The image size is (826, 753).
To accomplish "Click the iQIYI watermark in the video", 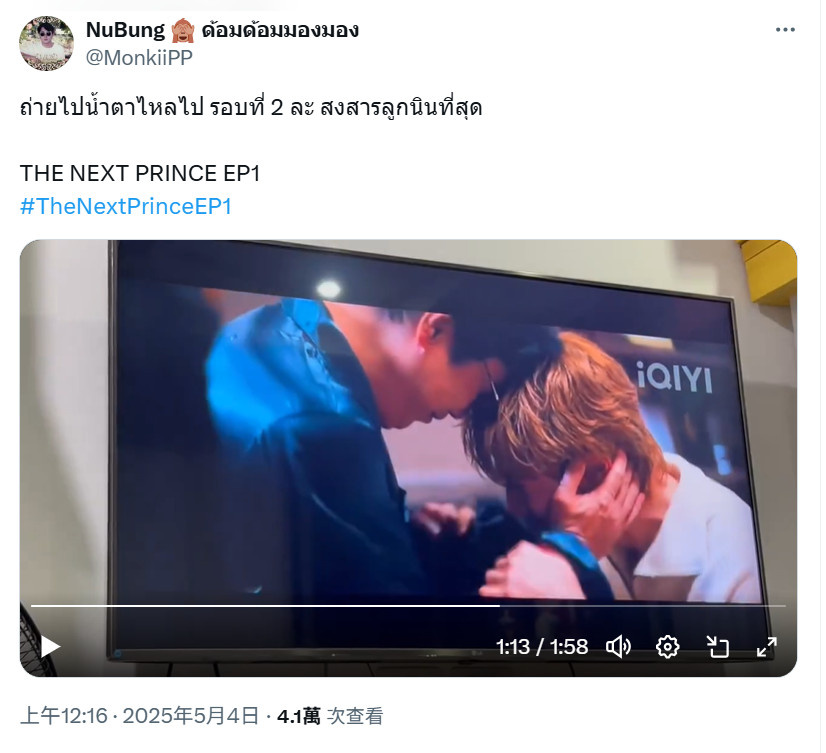I will click(x=674, y=378).
